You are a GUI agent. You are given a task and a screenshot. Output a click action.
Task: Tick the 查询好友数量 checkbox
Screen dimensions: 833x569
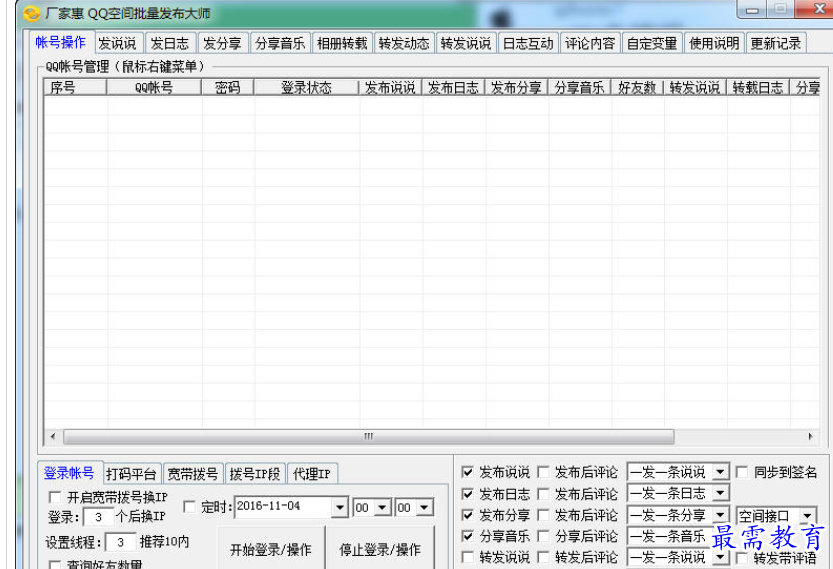[55, 564]
